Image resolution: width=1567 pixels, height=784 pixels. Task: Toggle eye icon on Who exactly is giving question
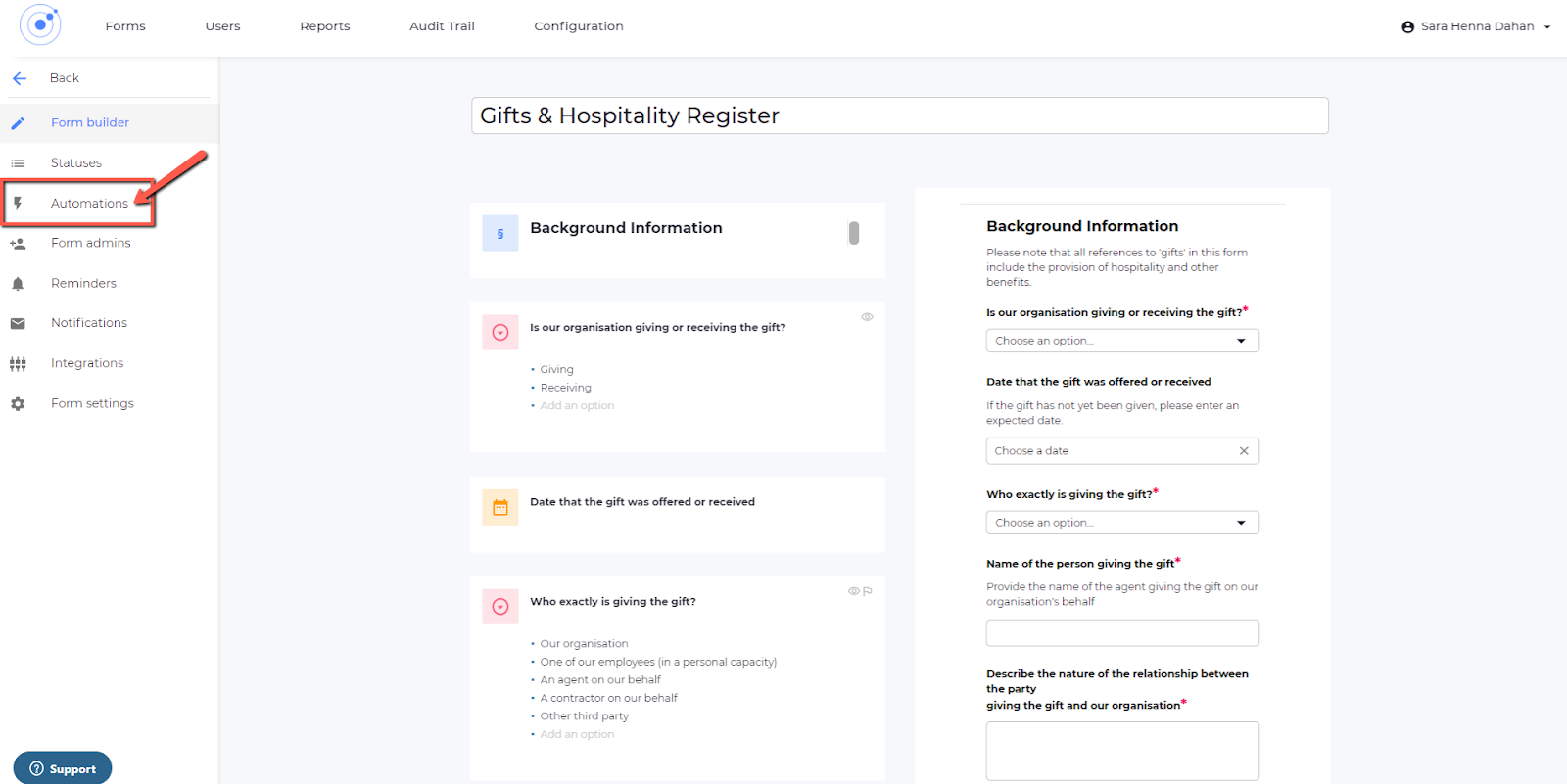point(853,591)
